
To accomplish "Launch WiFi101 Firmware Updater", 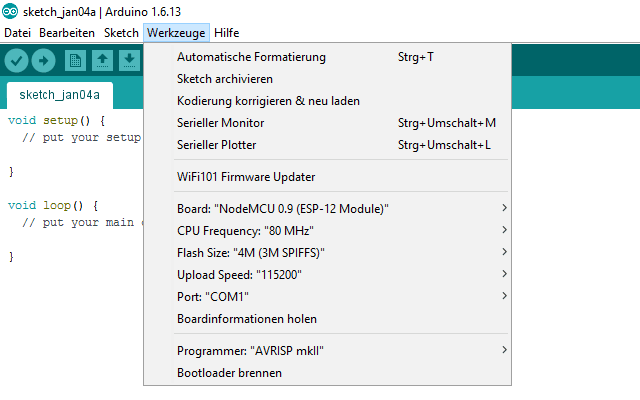I will (327, 177).
